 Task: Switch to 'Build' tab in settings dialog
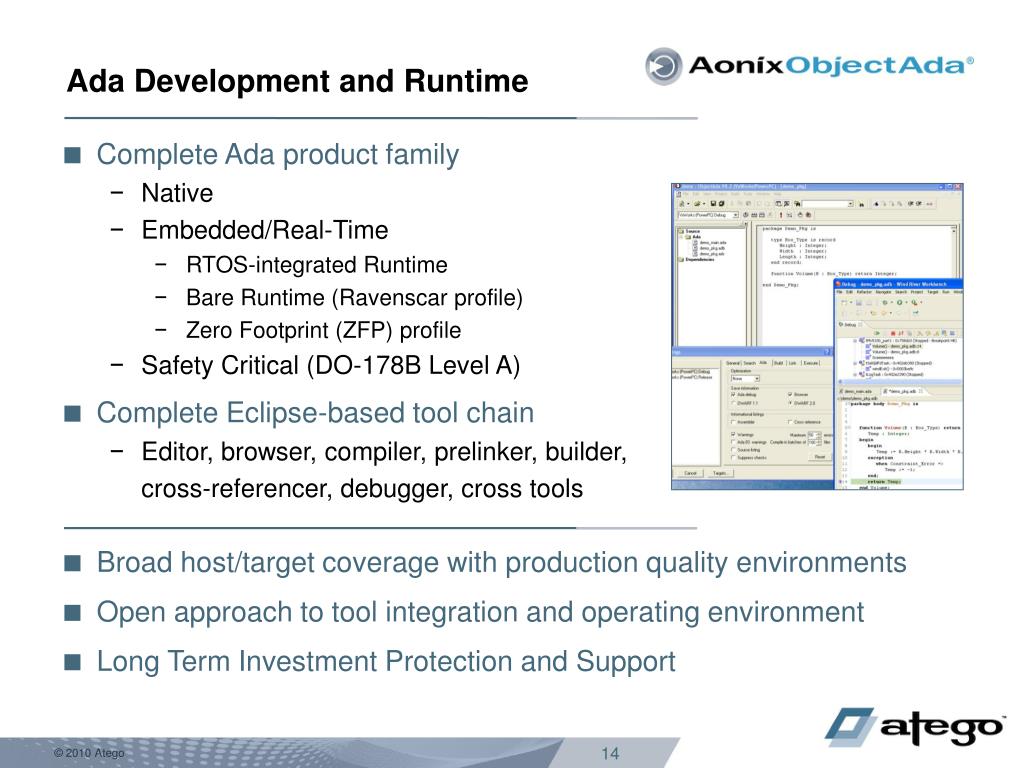[x=778, y=363]
